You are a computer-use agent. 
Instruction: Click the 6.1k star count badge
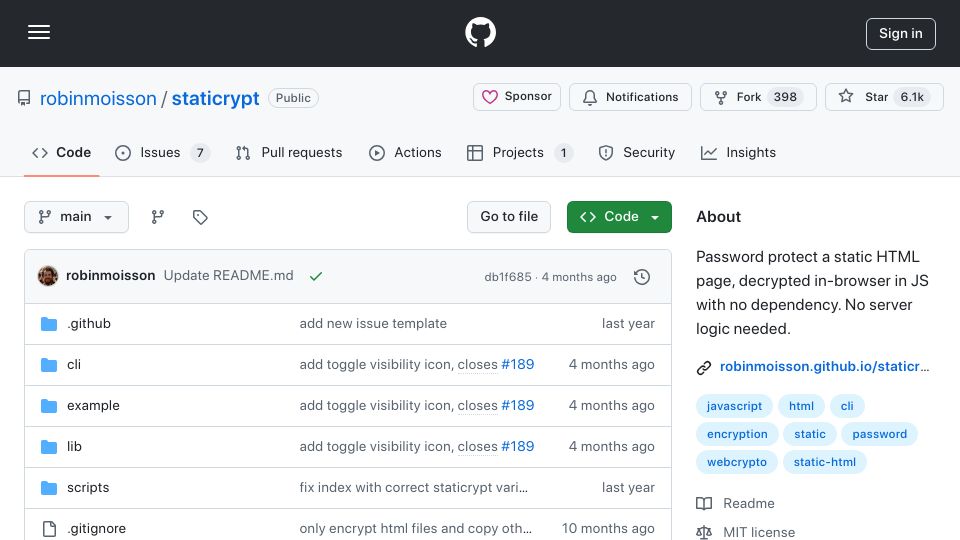coord(912,97)
